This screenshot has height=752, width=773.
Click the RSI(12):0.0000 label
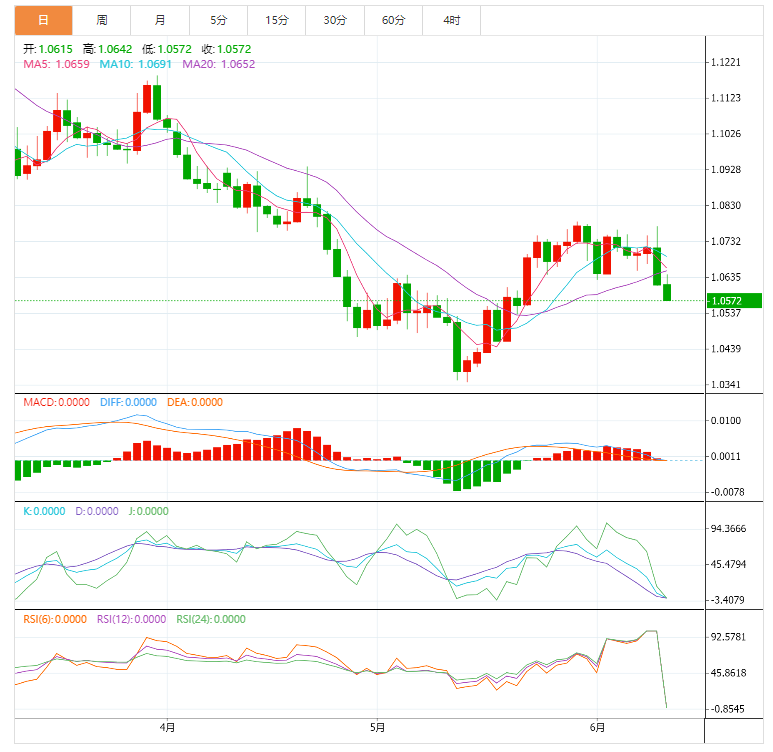[x=132, y=619]
